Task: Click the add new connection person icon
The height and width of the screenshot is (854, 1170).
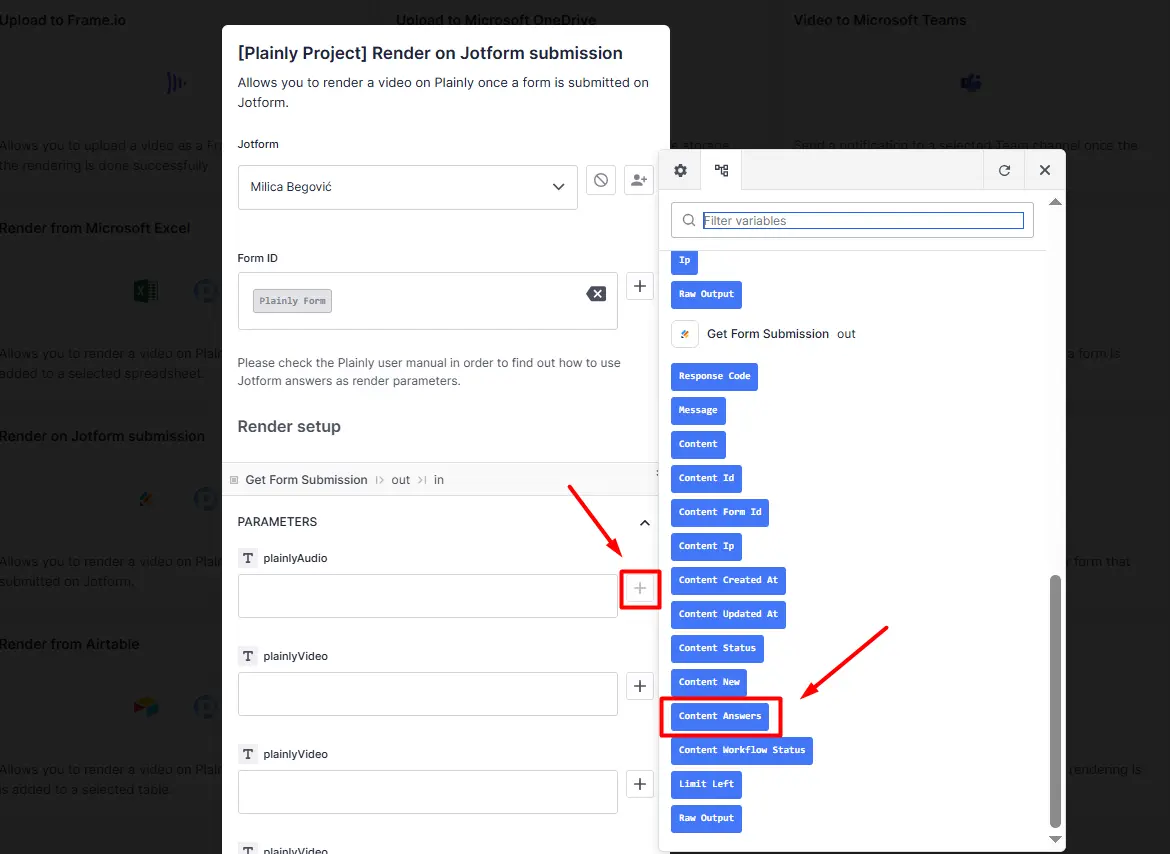Action: (x=638, y=180)
